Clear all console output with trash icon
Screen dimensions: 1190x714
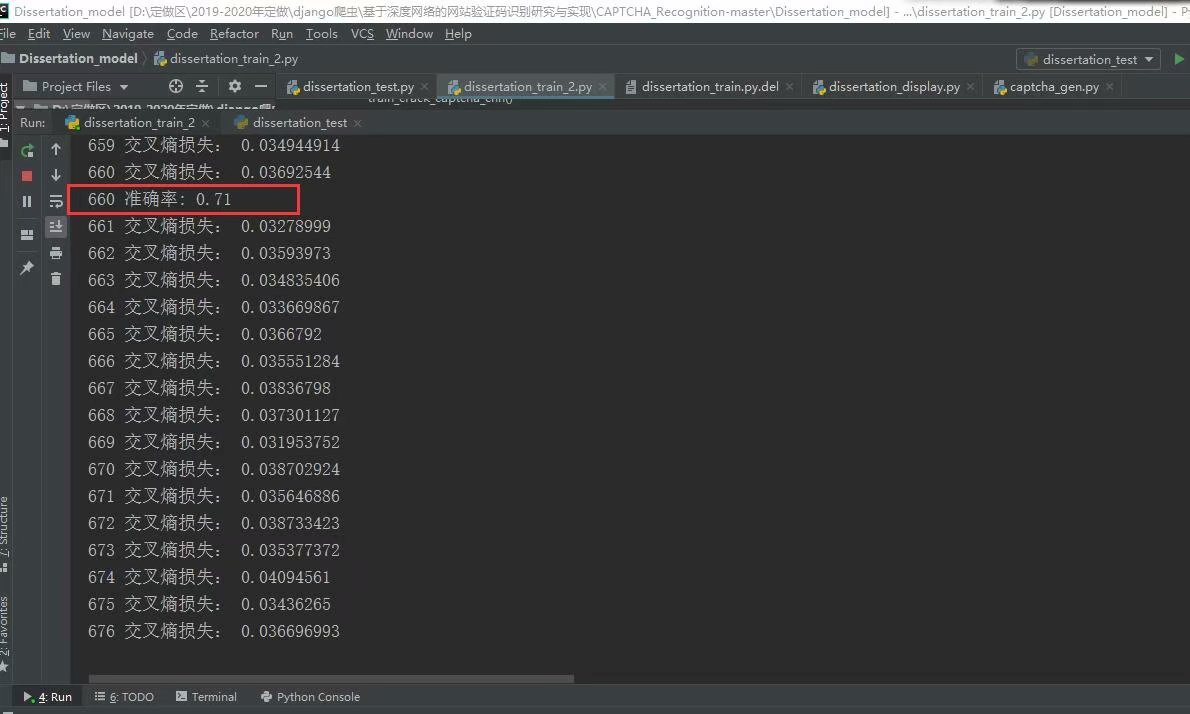pos(55,278)
